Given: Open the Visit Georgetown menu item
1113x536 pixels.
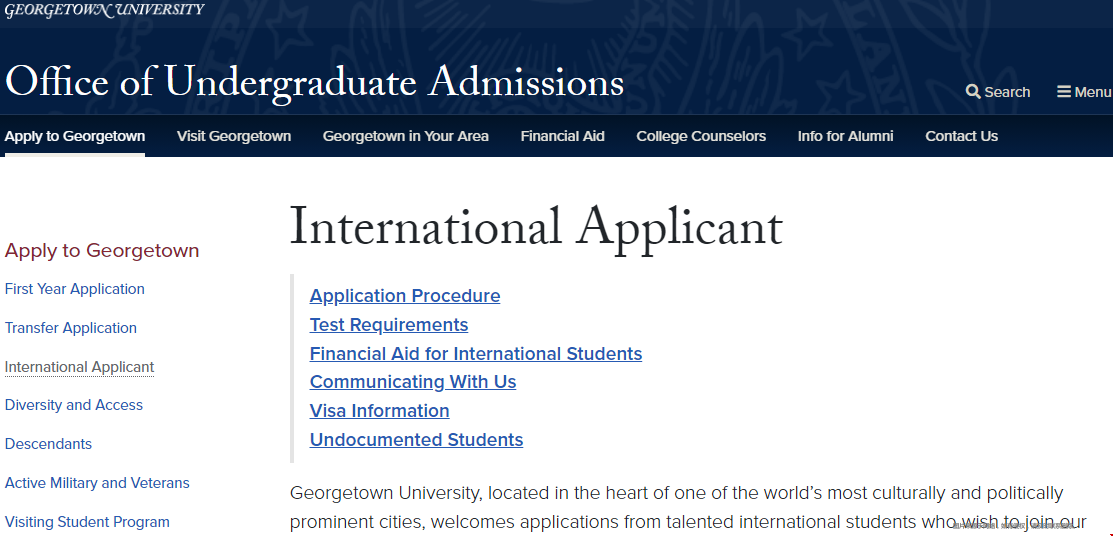Looking at the screenshot, I should click(234, 136).
